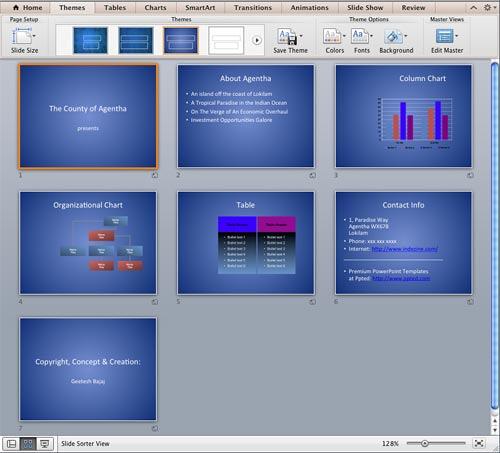500x453 pixels.
Task: Click the scrollbar down arrow
Action: pyautogui.click(x=495, y=430)
